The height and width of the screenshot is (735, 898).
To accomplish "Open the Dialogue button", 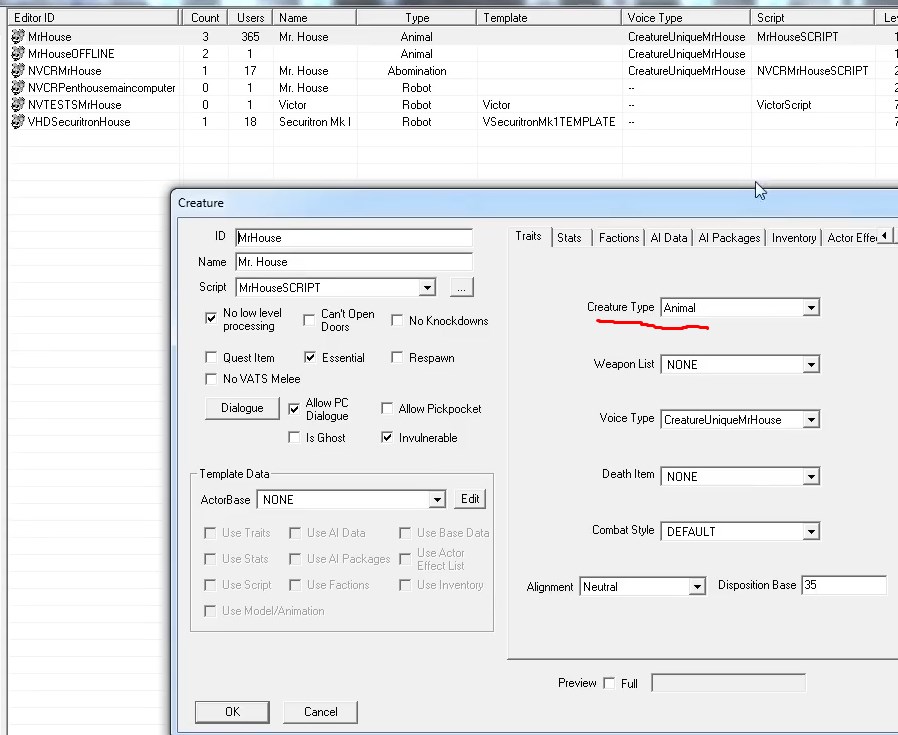I will coord(242,408).
